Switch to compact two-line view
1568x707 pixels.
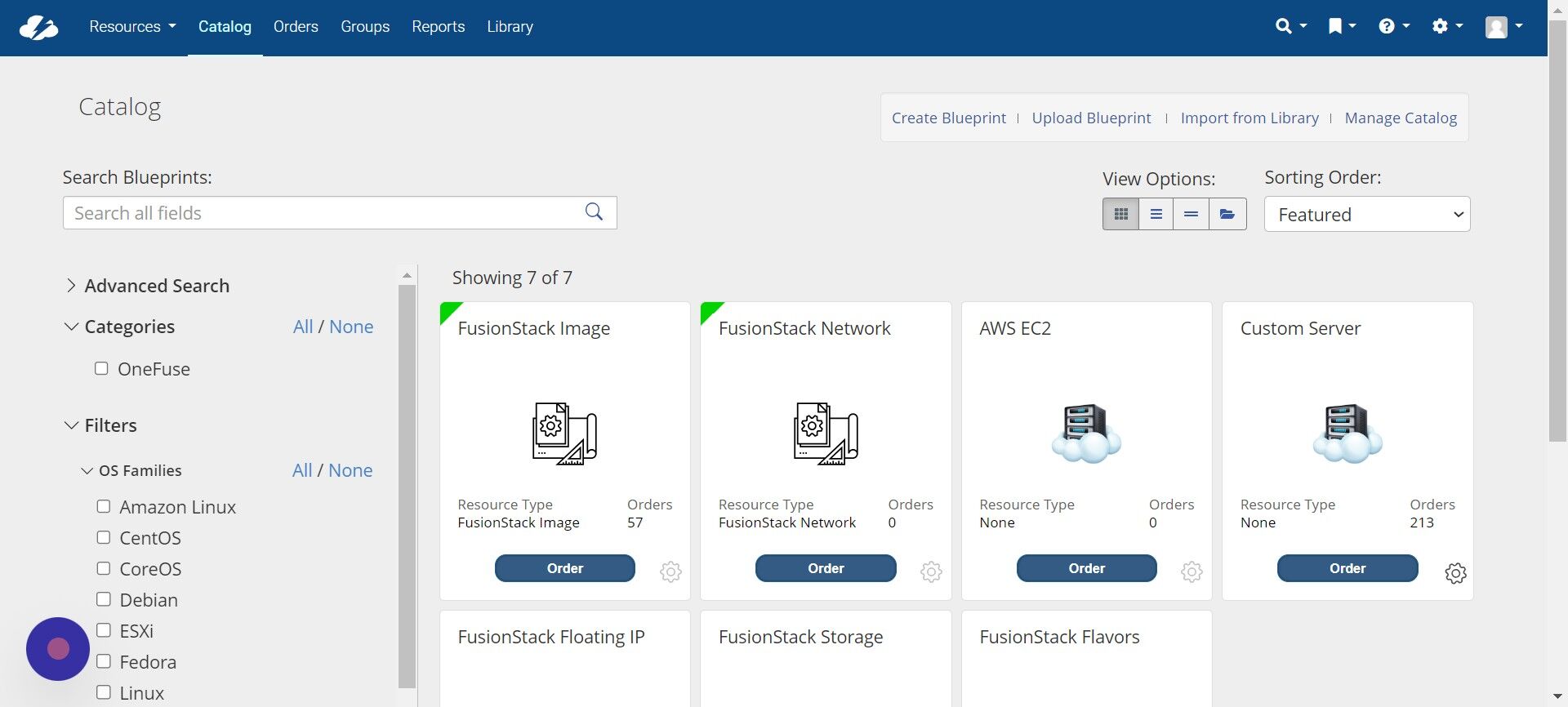tap(1191, 214)
